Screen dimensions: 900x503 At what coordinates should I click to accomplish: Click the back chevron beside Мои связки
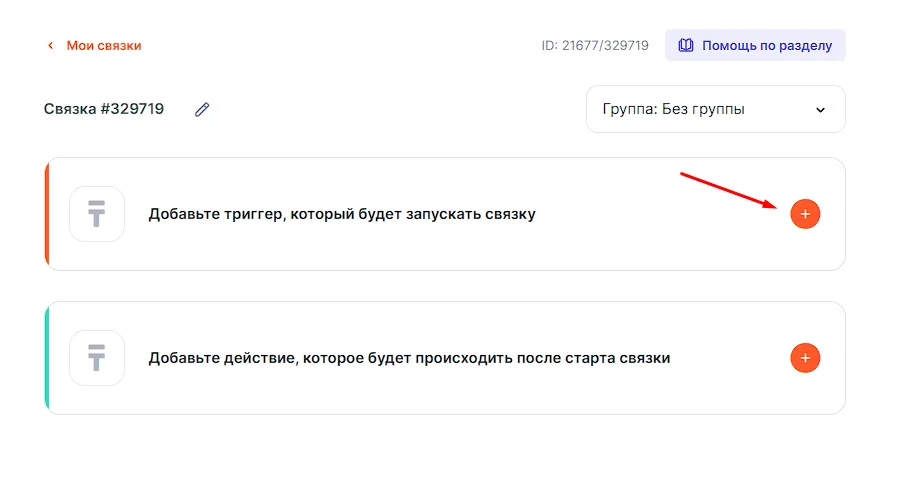[50, 46]
